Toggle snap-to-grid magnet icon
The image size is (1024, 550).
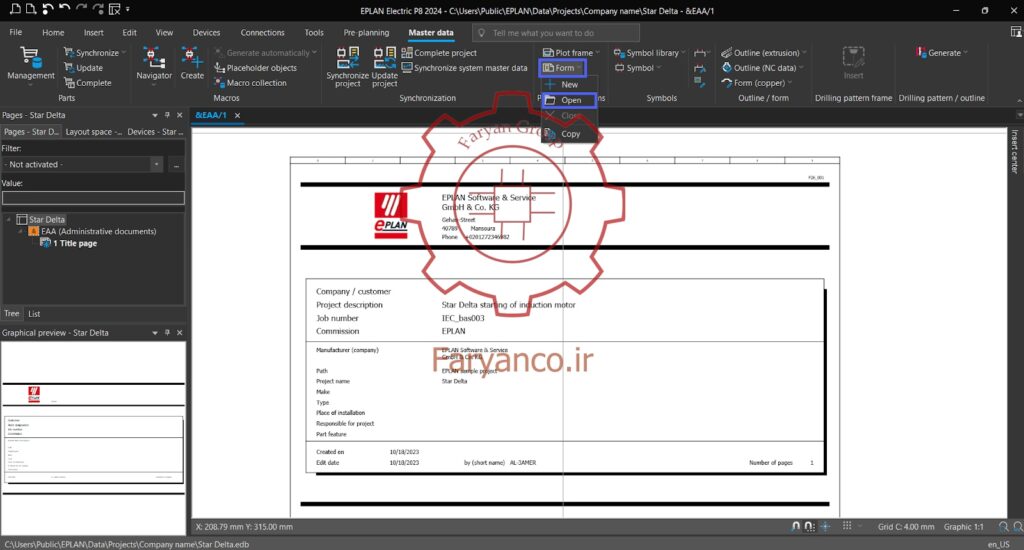point(810,526)
